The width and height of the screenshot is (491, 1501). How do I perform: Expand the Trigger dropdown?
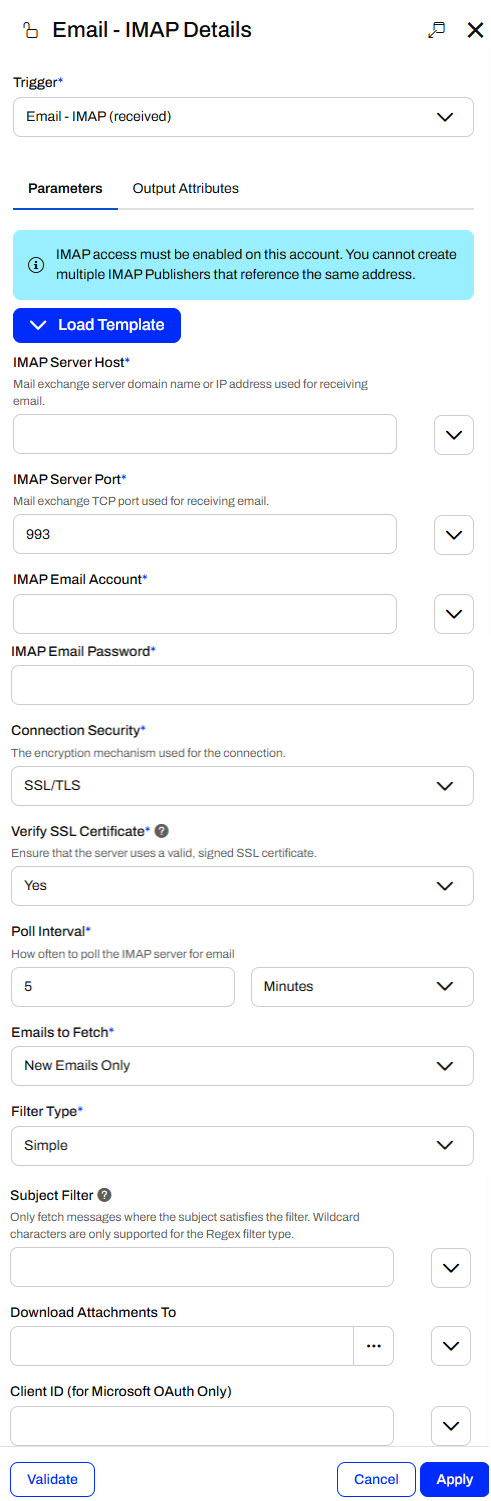coord(243,117)
